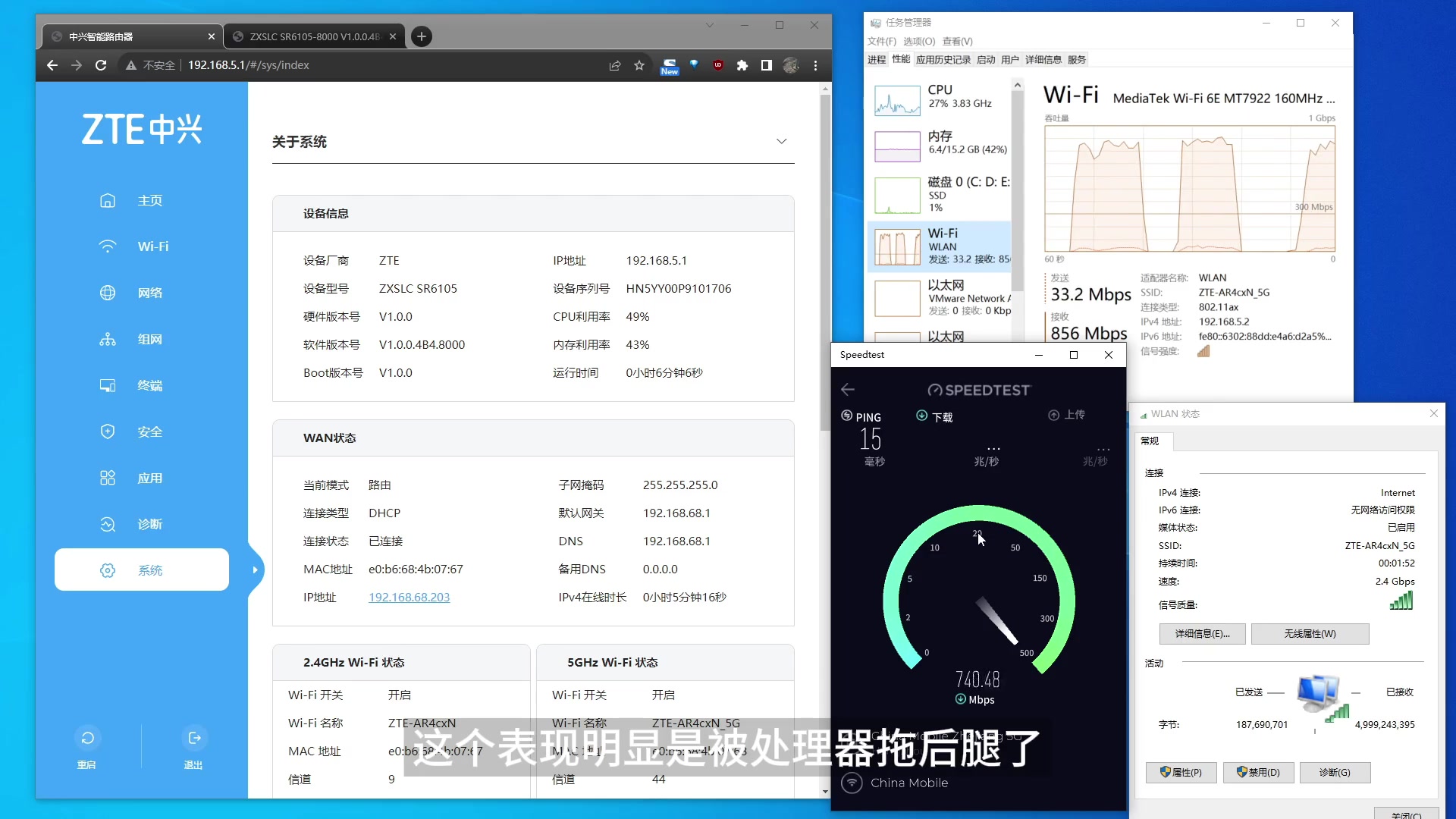Click the PING value in Speedtest

871,439
